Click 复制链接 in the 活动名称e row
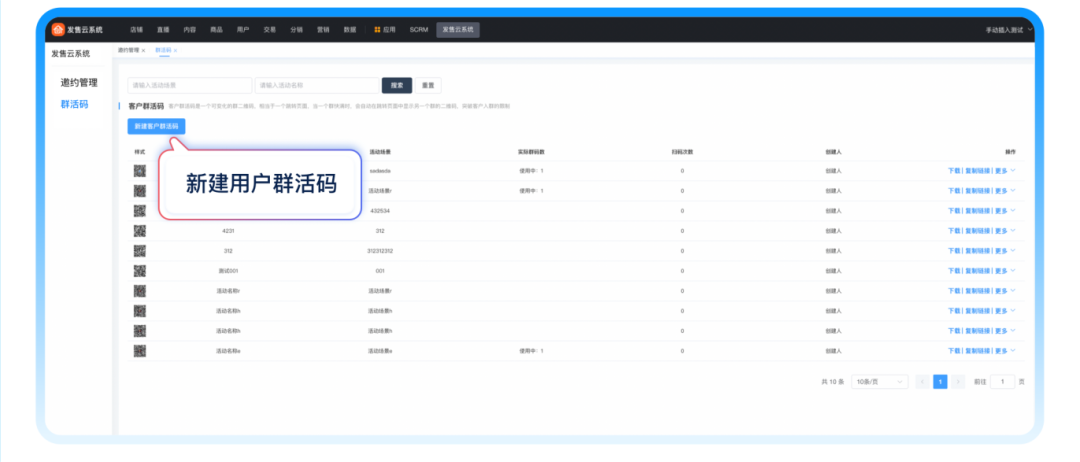Viewport: 1080px width, 462px height. (x=977, y=350)
